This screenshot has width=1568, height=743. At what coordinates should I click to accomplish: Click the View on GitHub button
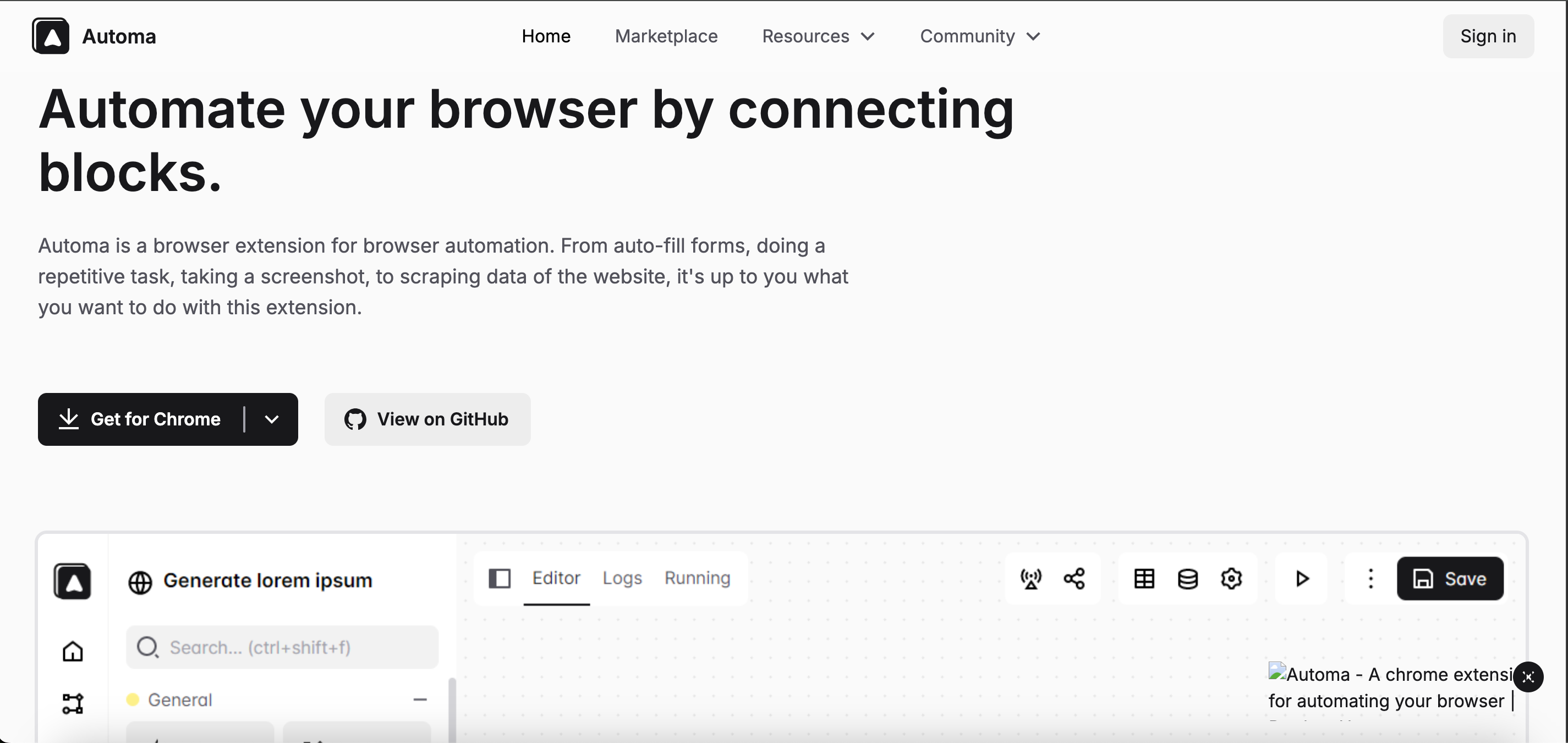pyautogui.click(x=427, y=419)
